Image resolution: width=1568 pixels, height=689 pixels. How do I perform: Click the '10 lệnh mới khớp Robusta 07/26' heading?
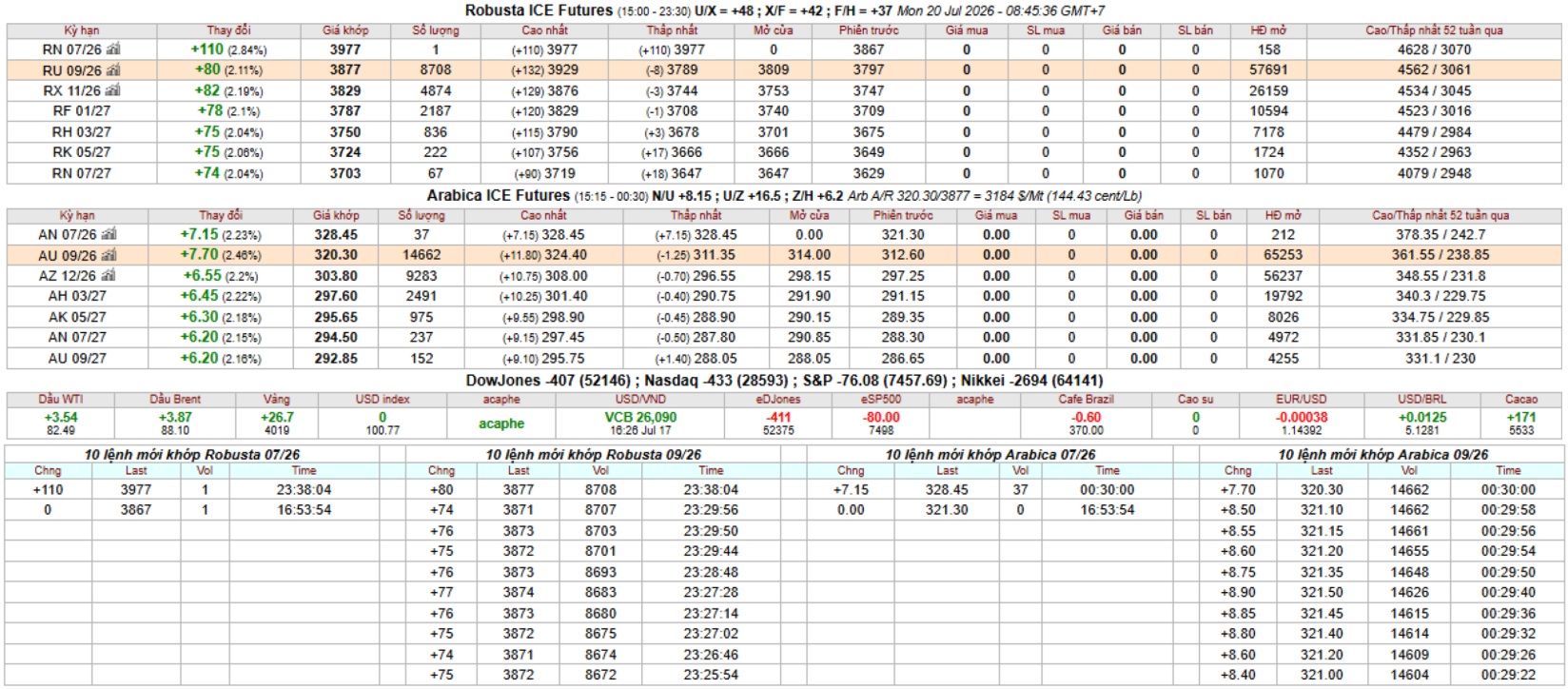(x=192, y=455)
